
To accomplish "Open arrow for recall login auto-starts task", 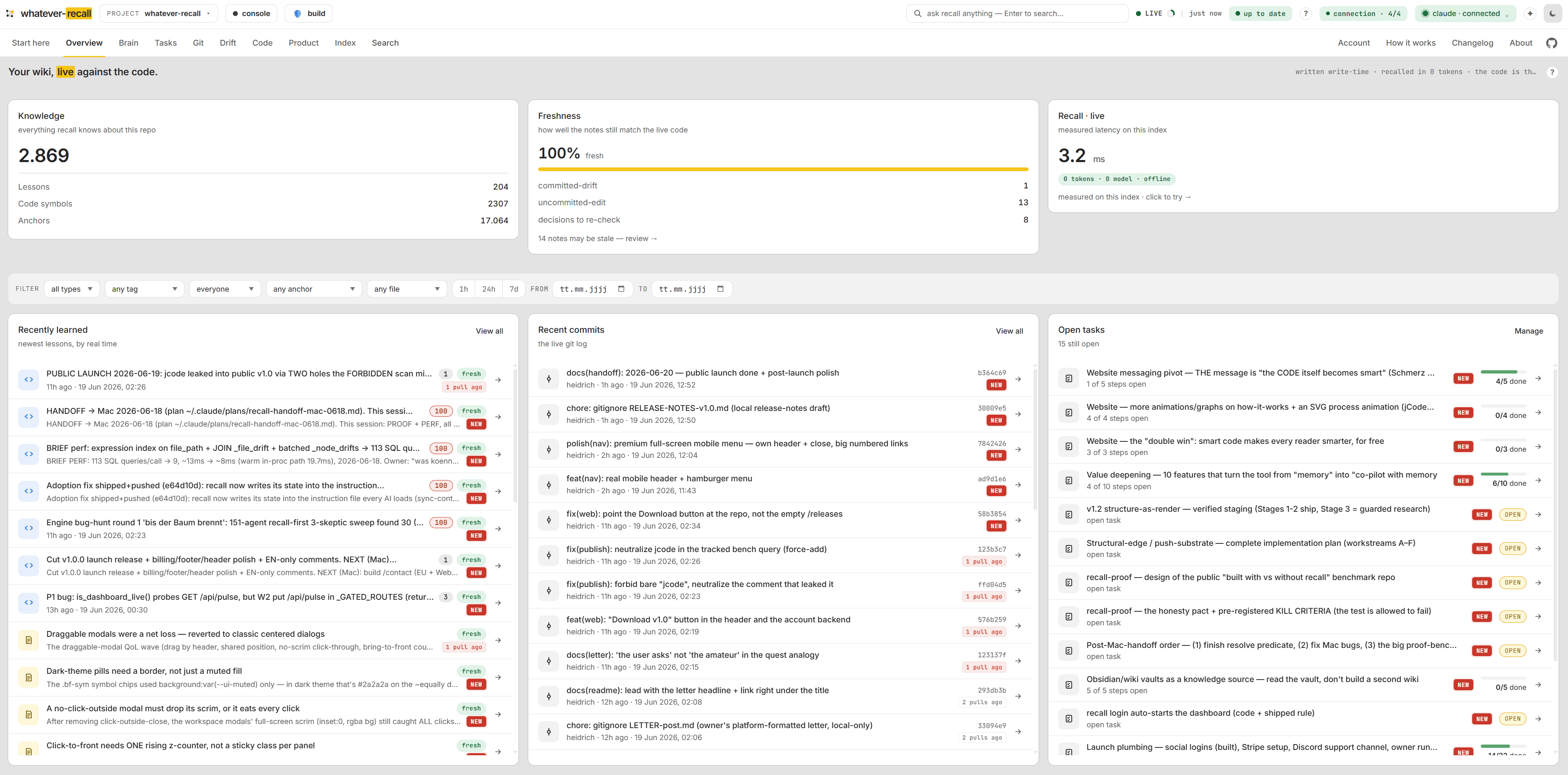I will pos(1538,718).
